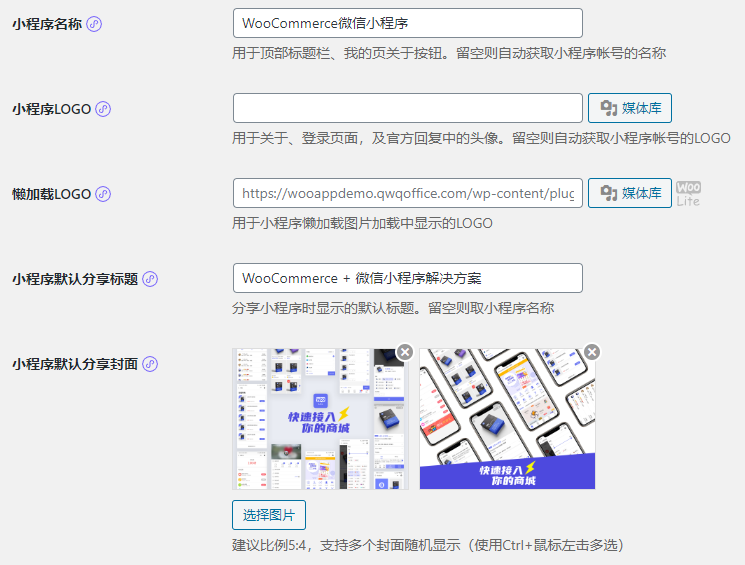Focus the empty 小程序LOGO input field
The width and height of the screenshot is (745, 565).
click(x=408, y=108)
